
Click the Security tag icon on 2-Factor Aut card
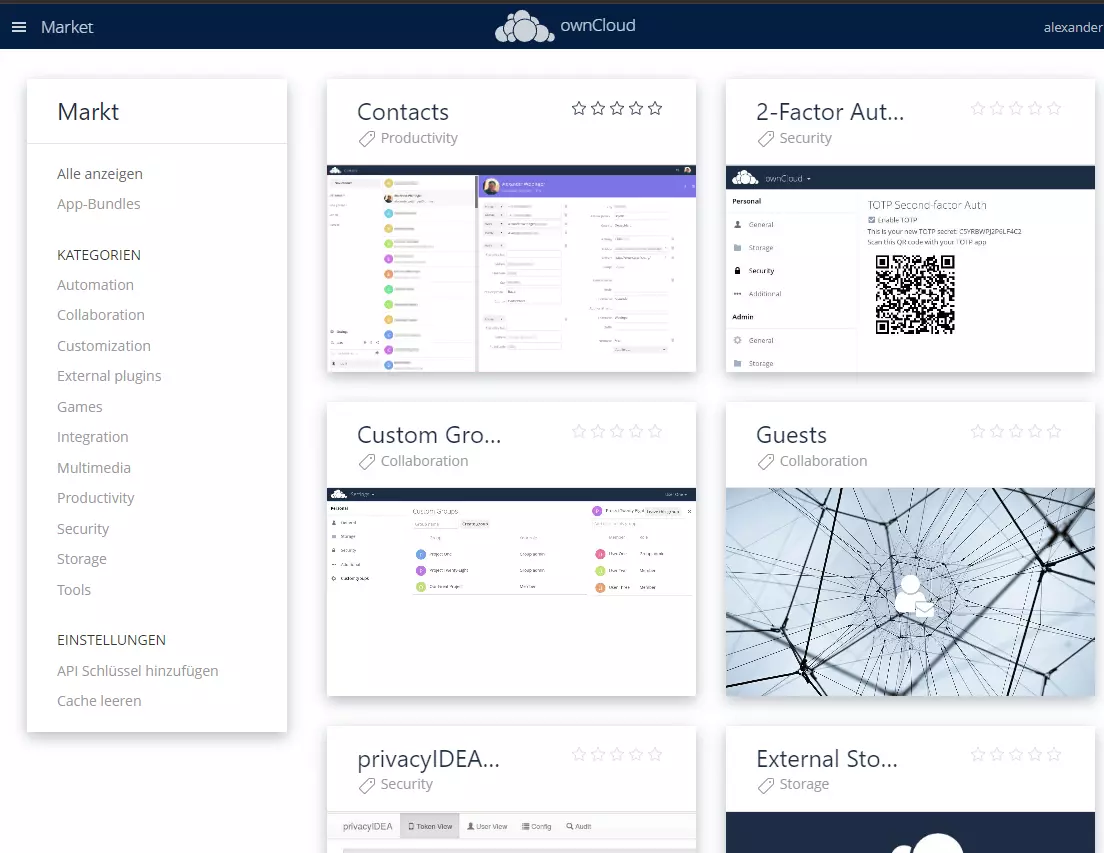coord(765,139)
